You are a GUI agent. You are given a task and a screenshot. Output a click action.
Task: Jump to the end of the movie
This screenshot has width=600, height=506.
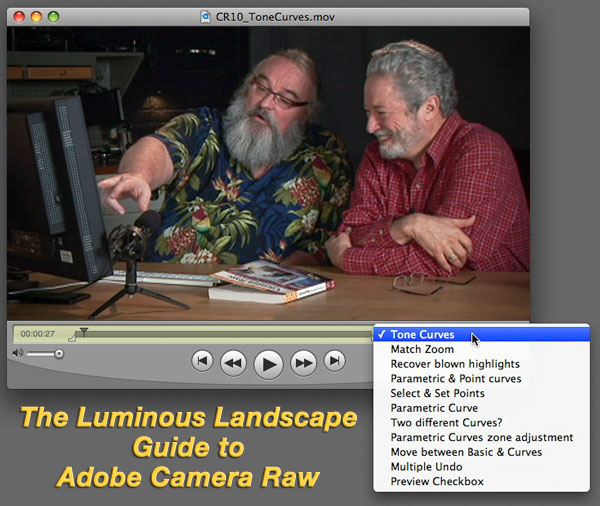334,361
